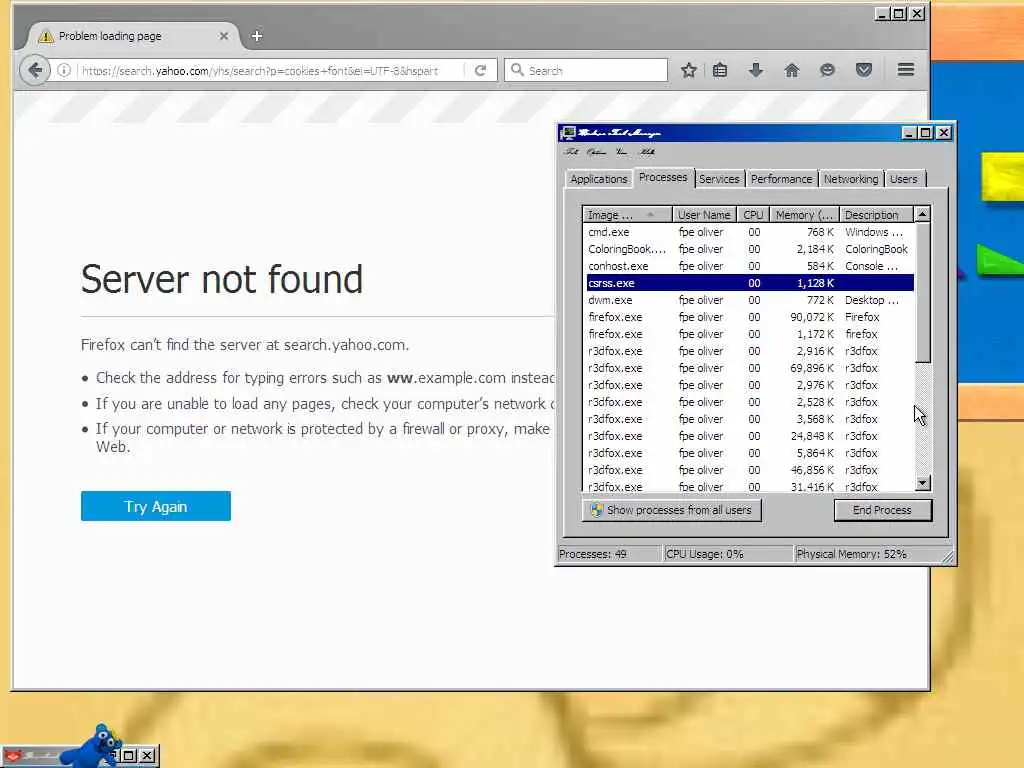Select r3dfox.exe row using 69,896 K

(749, 368)
